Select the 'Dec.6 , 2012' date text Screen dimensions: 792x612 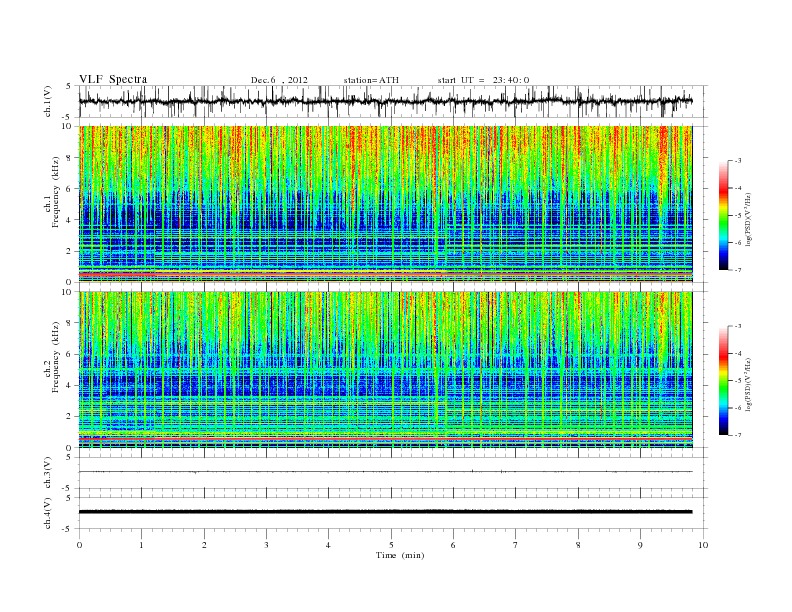279,80
